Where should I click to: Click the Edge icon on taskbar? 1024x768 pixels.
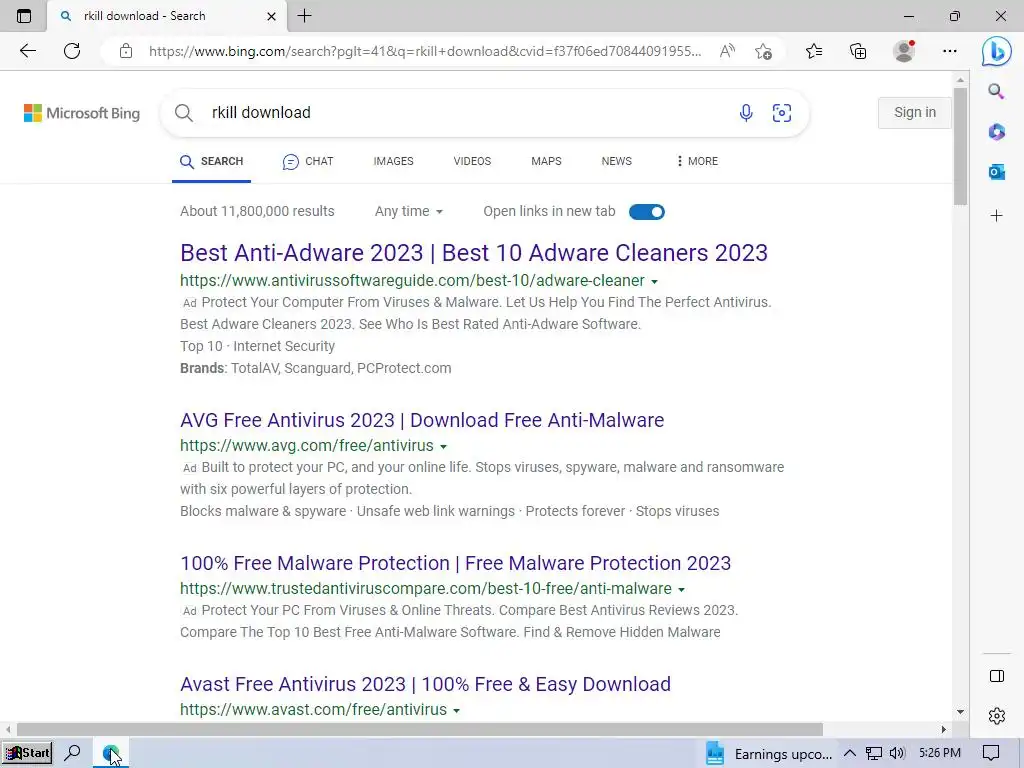110,754
